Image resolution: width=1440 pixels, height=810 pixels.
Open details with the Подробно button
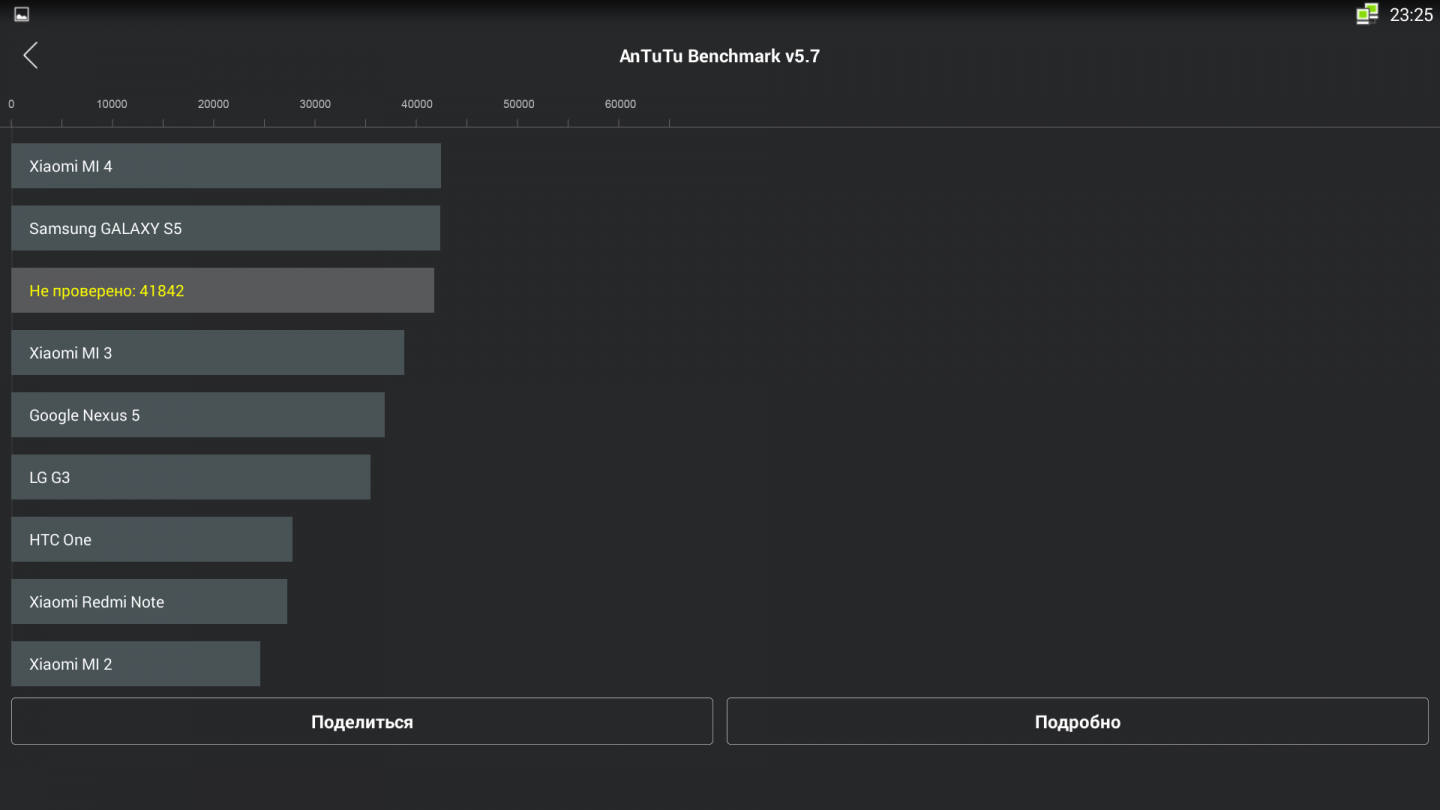pyautogui.click(x=1077, y=722)
